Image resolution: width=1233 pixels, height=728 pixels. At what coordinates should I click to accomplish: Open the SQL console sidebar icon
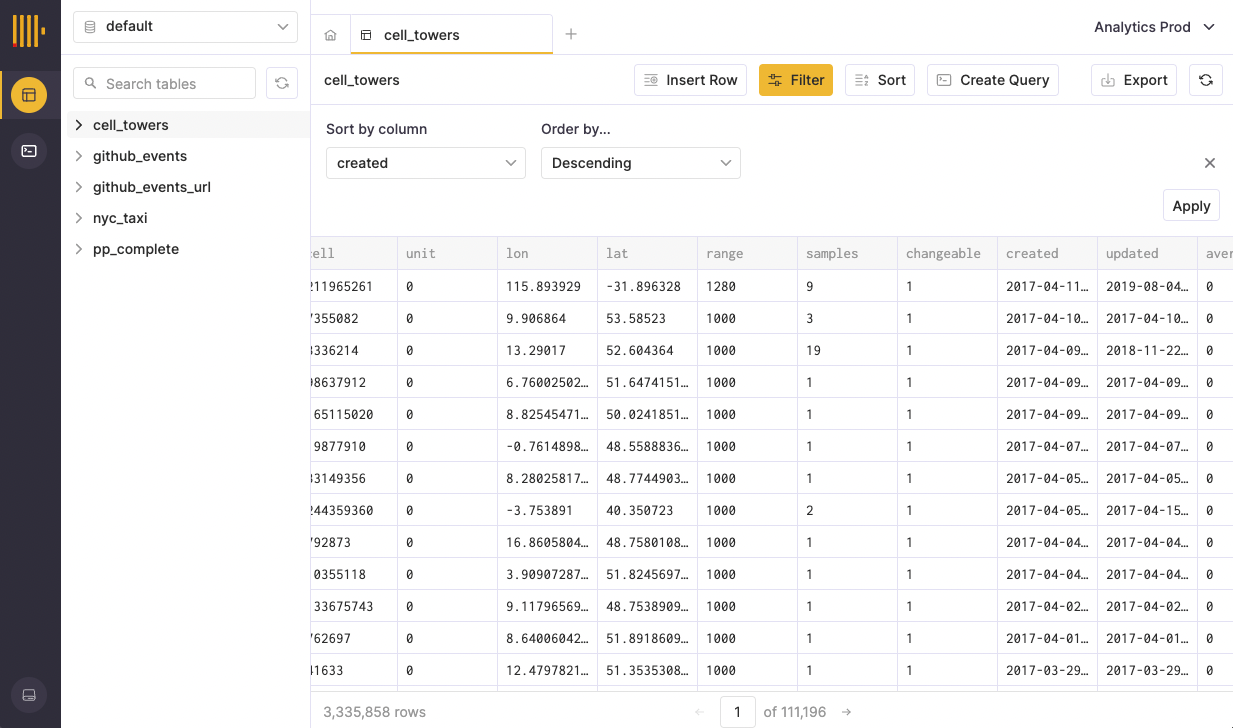point(29,151)
